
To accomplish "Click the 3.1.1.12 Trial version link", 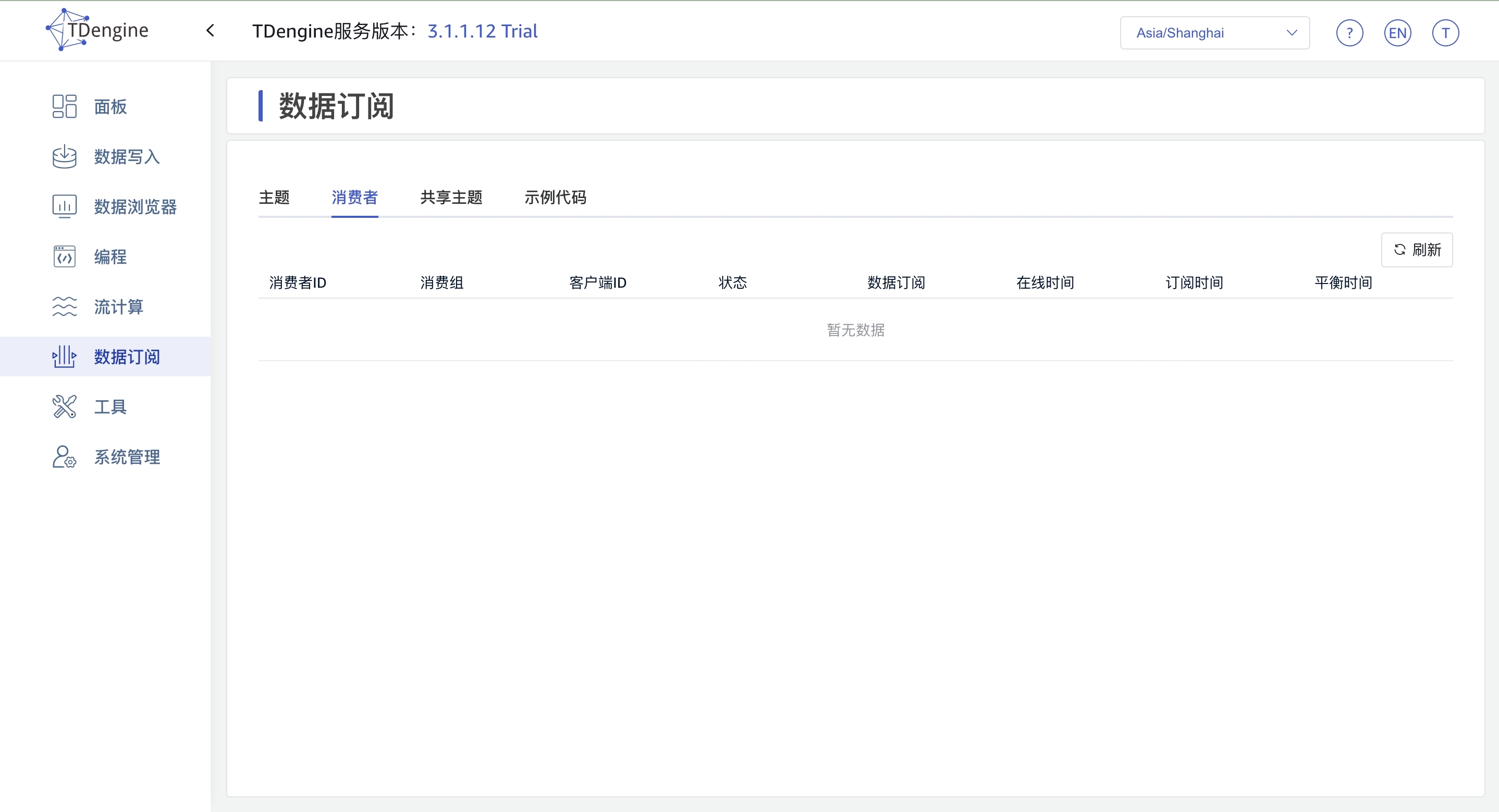I will [482, 31].
